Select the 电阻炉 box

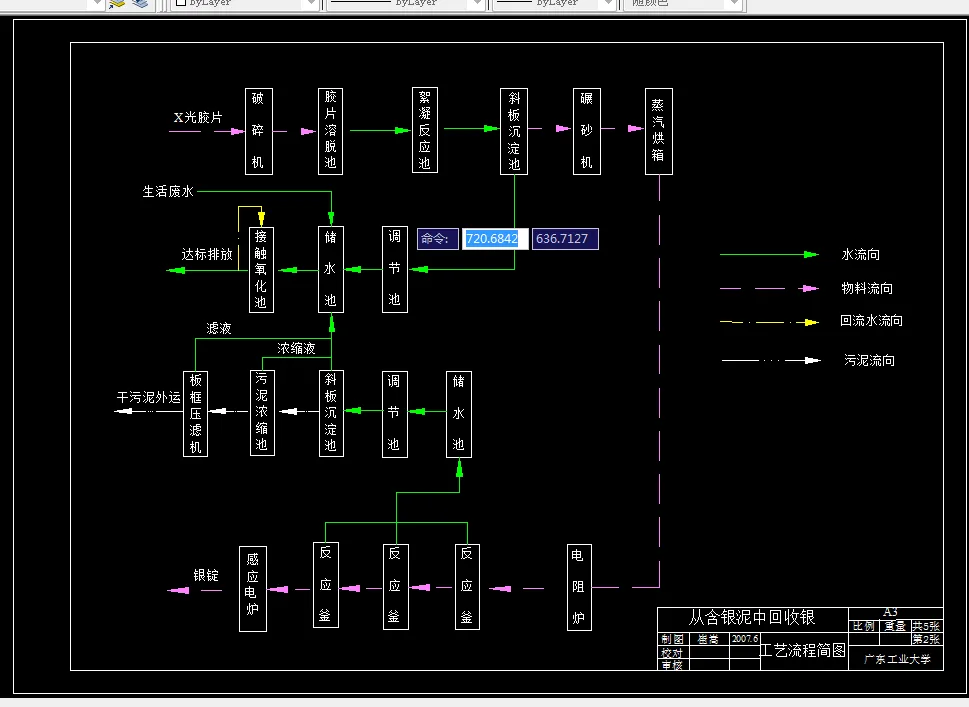(x=579, y=587)
